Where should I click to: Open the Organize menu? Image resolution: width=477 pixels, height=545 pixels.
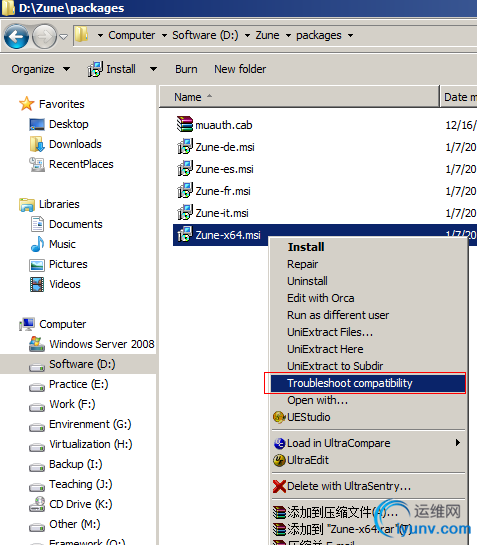[40, 69]
